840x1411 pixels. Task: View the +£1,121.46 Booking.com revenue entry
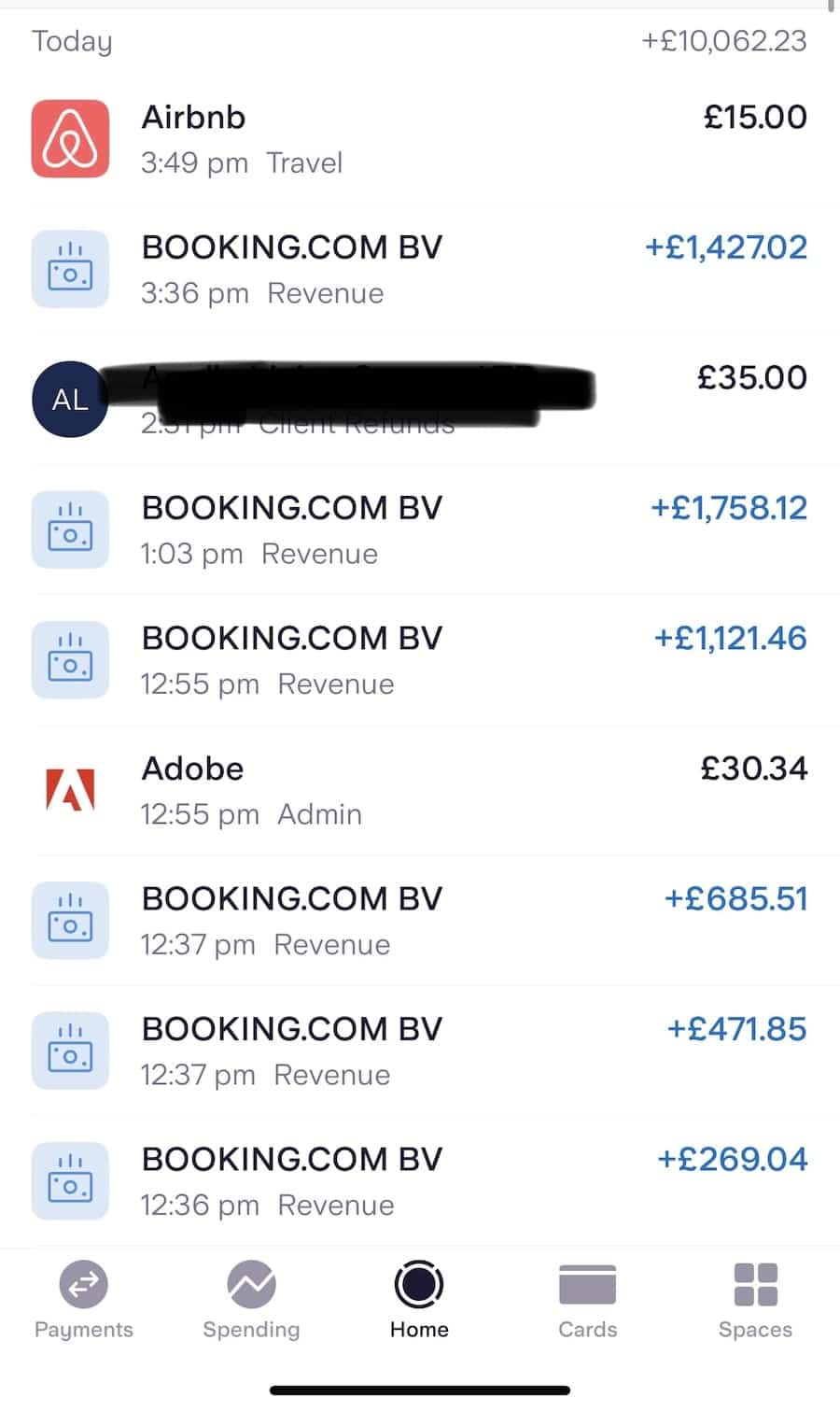tap(420, 660)
